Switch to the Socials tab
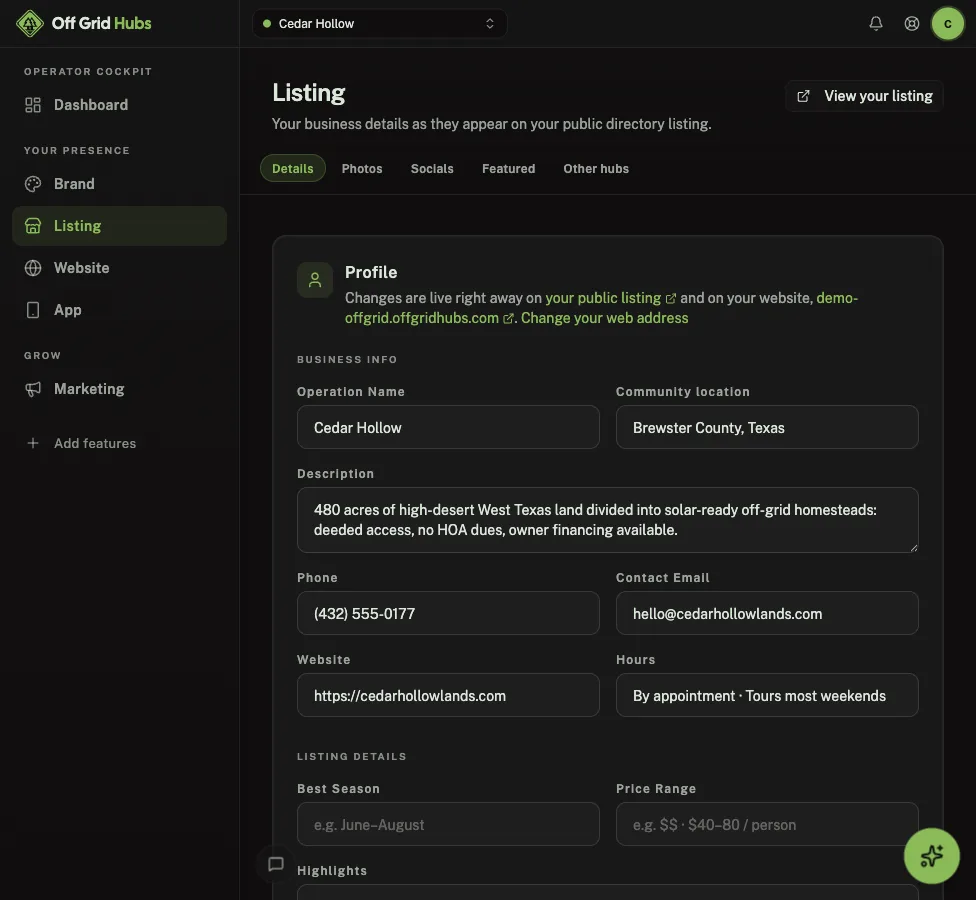Viewport: 976px width, 900px height. pyautogui.click(x=432, y=168)
